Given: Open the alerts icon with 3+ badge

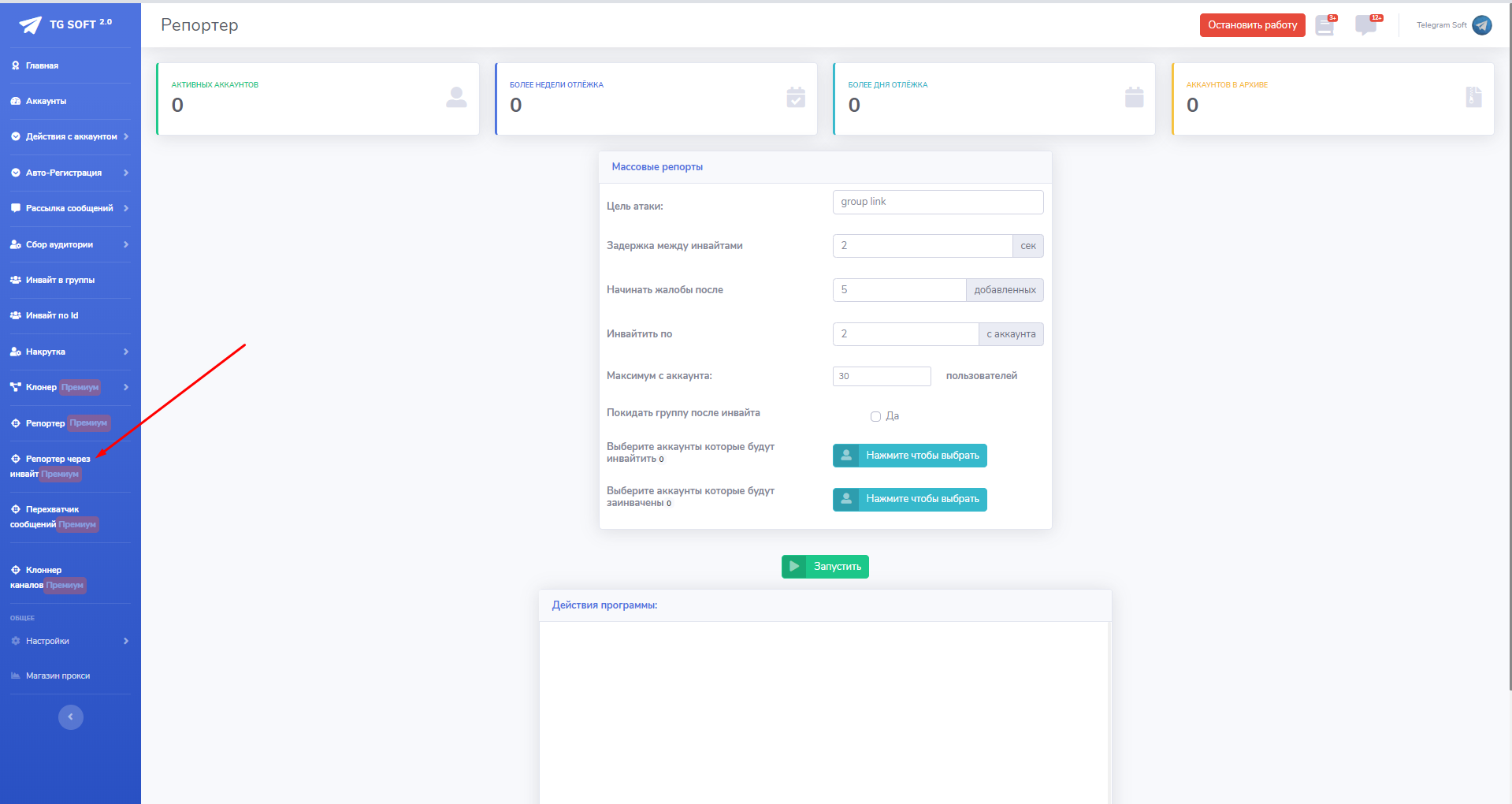Looking at the screenshot, I should click(1324, 26).
